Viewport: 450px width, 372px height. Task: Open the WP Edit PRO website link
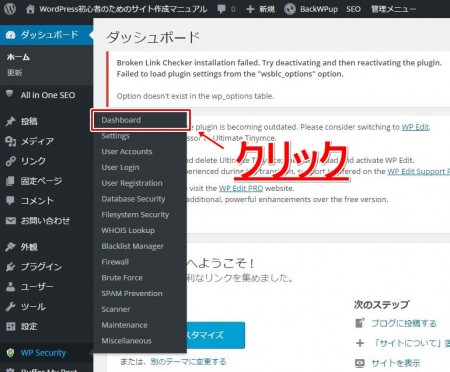[241, 188]
